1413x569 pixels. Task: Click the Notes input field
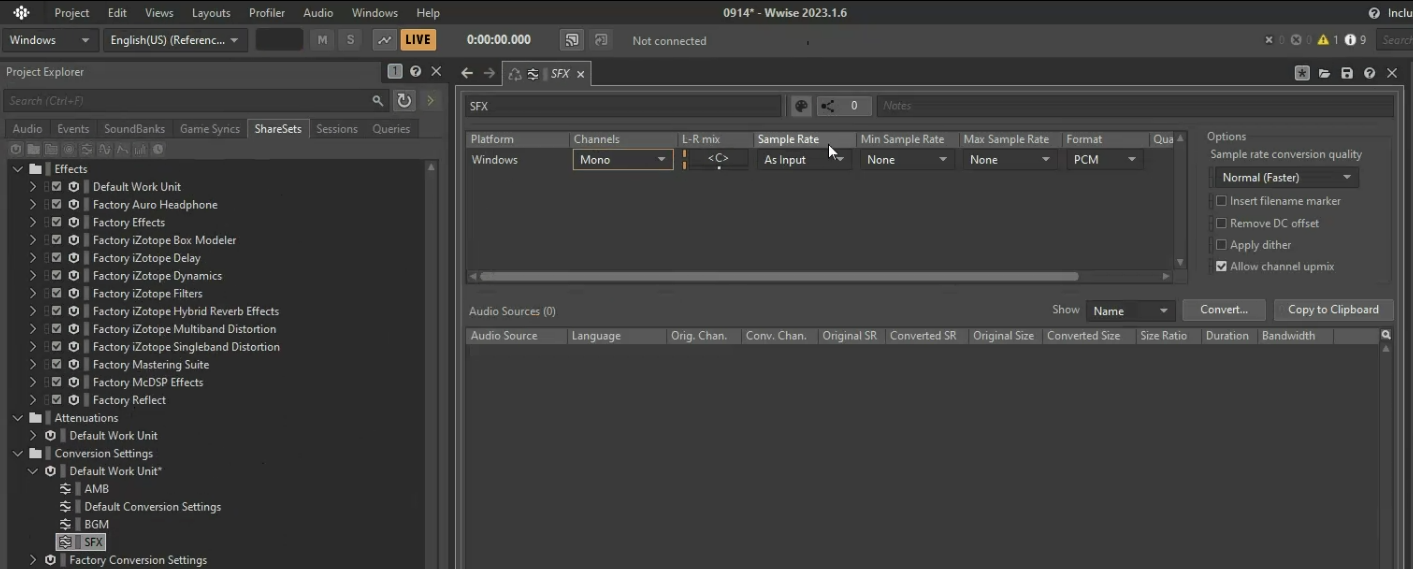click(1135, 106)
